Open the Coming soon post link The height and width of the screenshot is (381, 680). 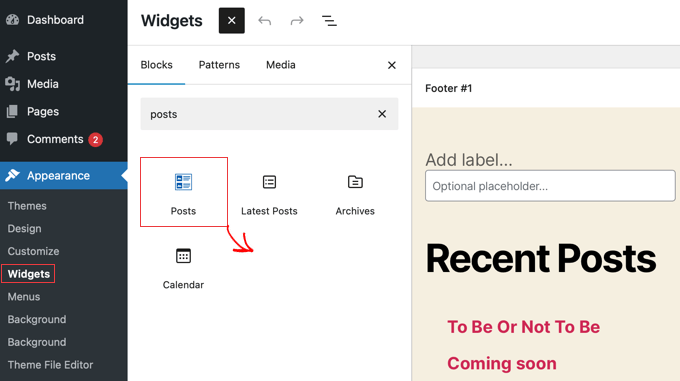point(502,364)
